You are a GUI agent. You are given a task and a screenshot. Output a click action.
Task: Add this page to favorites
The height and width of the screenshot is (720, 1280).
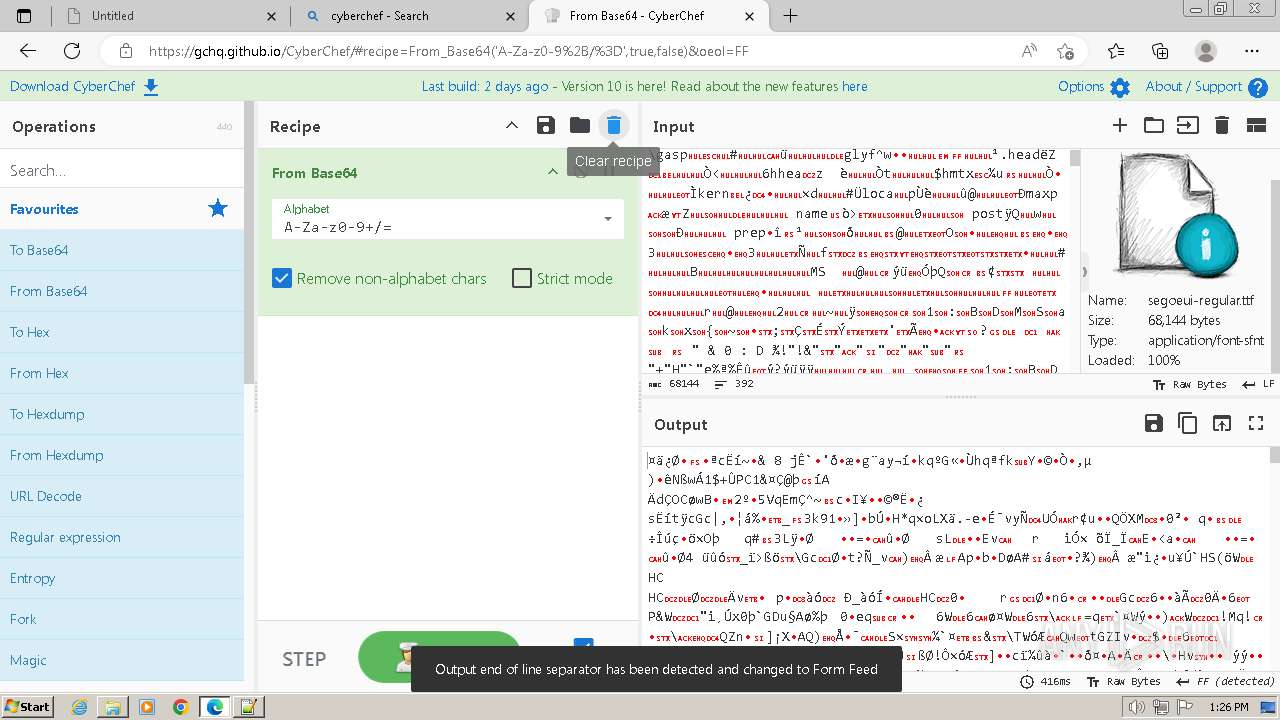[x=1065, y=51]
